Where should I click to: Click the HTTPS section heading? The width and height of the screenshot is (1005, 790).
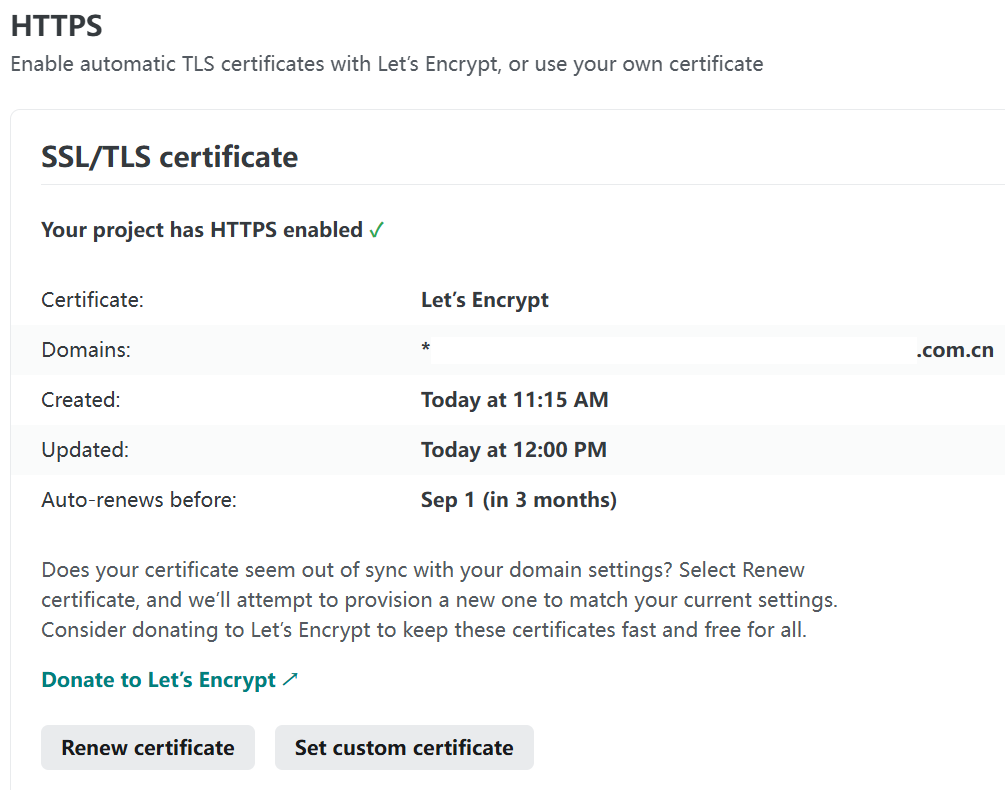[x=55, y=25]
